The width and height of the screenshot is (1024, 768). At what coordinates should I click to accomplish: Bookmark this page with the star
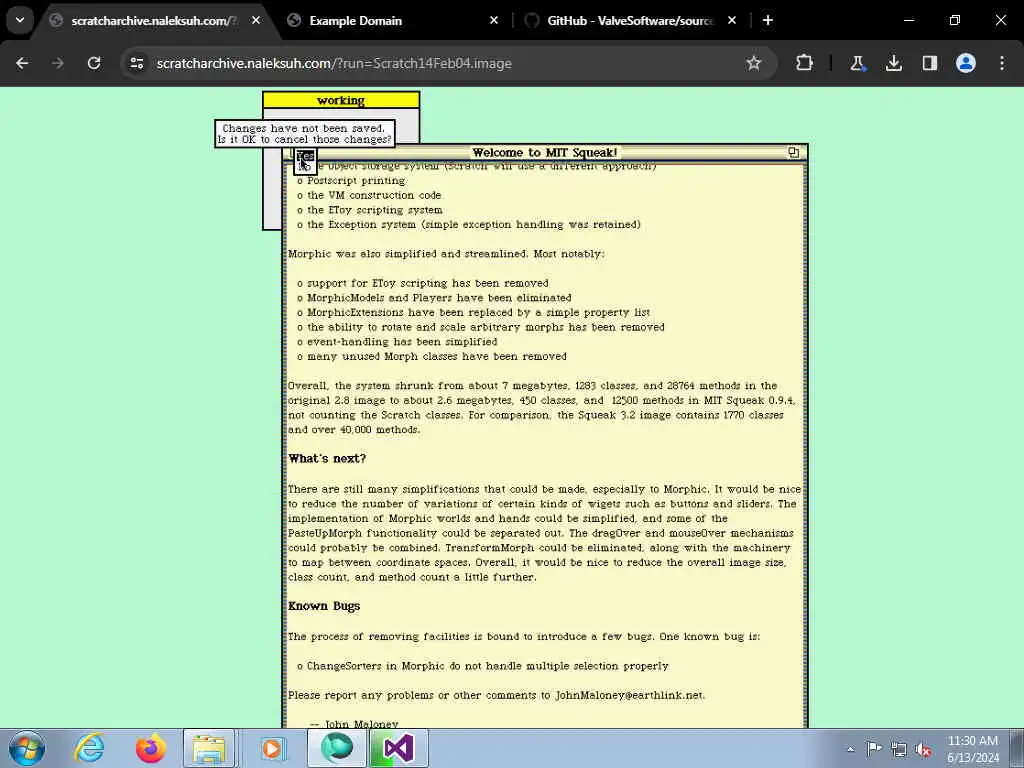pos(754,63)
